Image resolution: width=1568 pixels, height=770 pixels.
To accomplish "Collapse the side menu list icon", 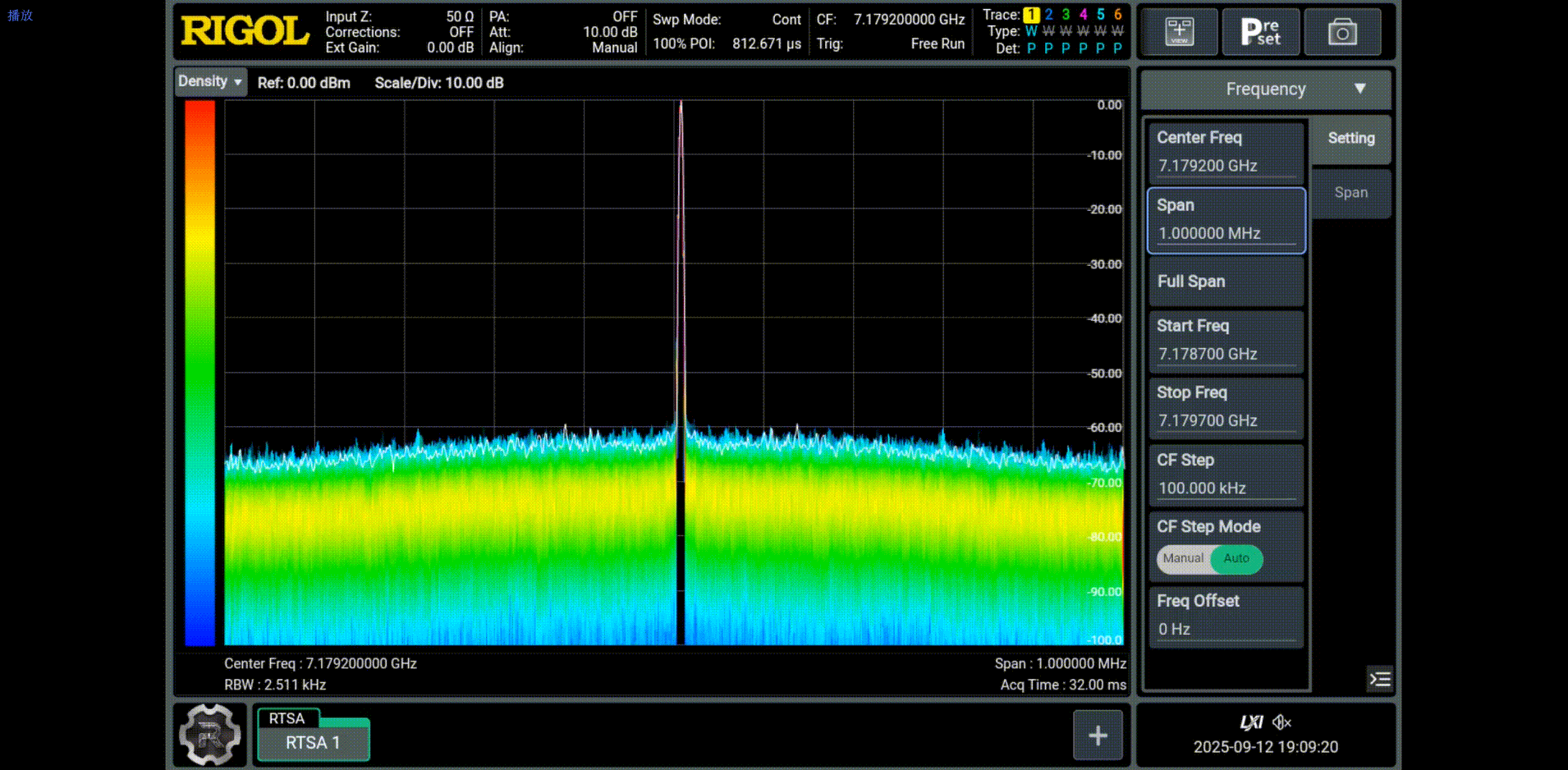I will pyautogui.click(x=1380, y=679).
